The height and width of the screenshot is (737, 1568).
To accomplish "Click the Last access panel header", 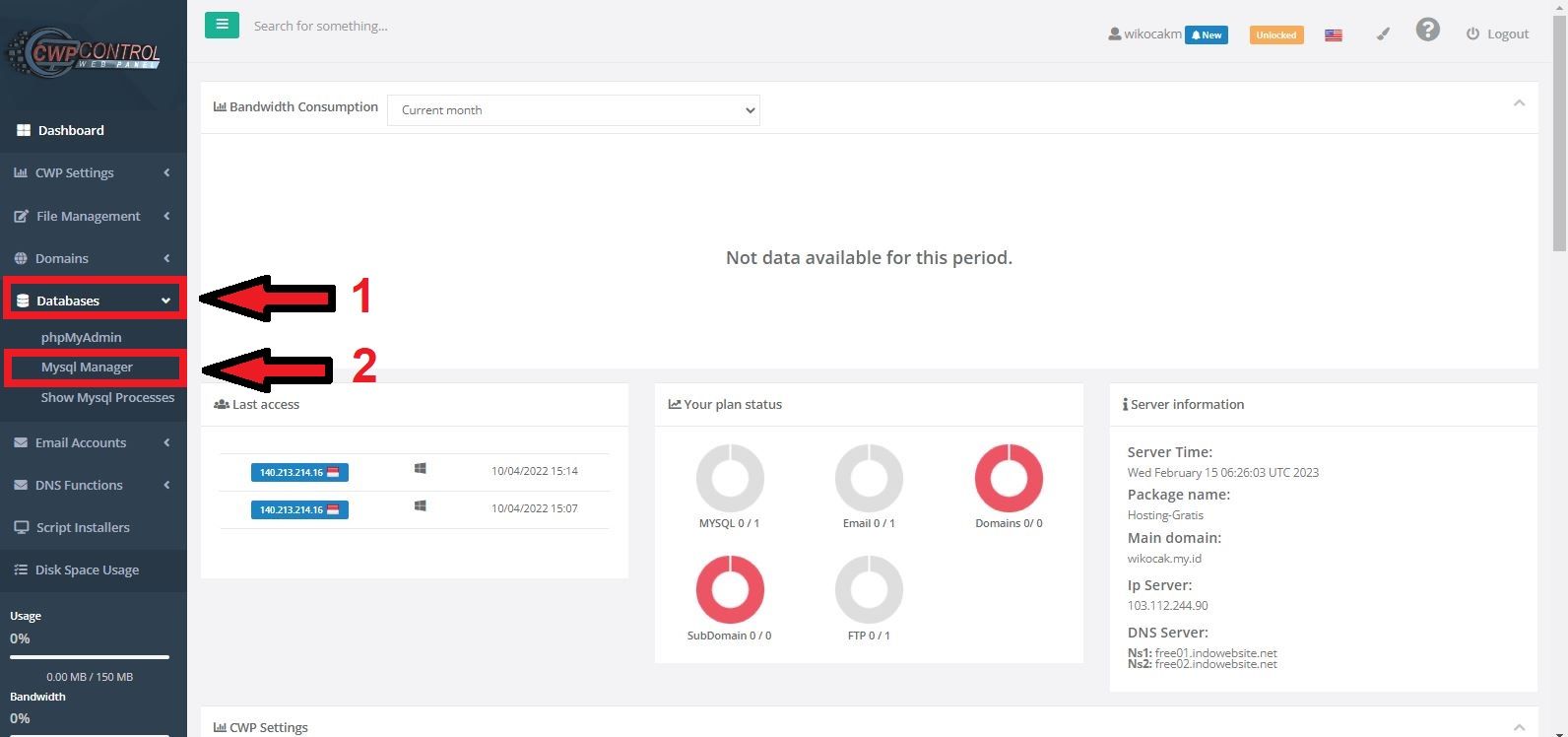I will [415, 405].
